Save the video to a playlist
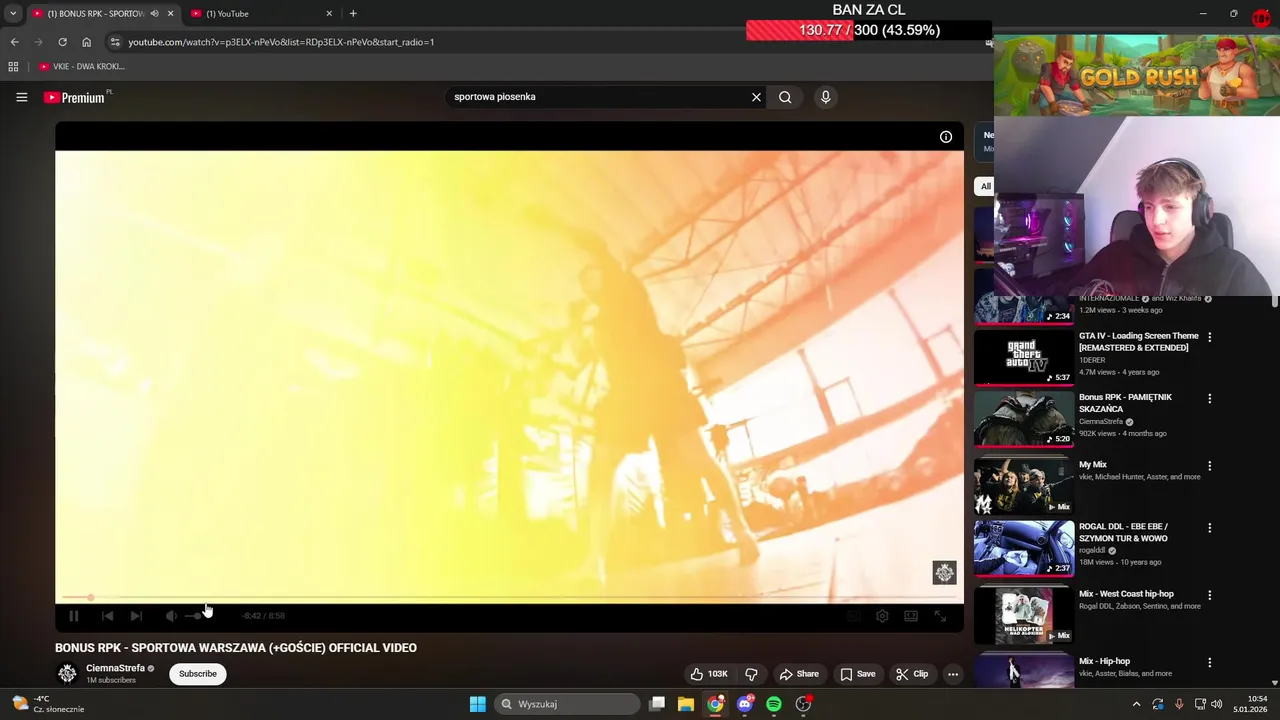This screenshot has height=720, width=1280. [x=858, y=674]
